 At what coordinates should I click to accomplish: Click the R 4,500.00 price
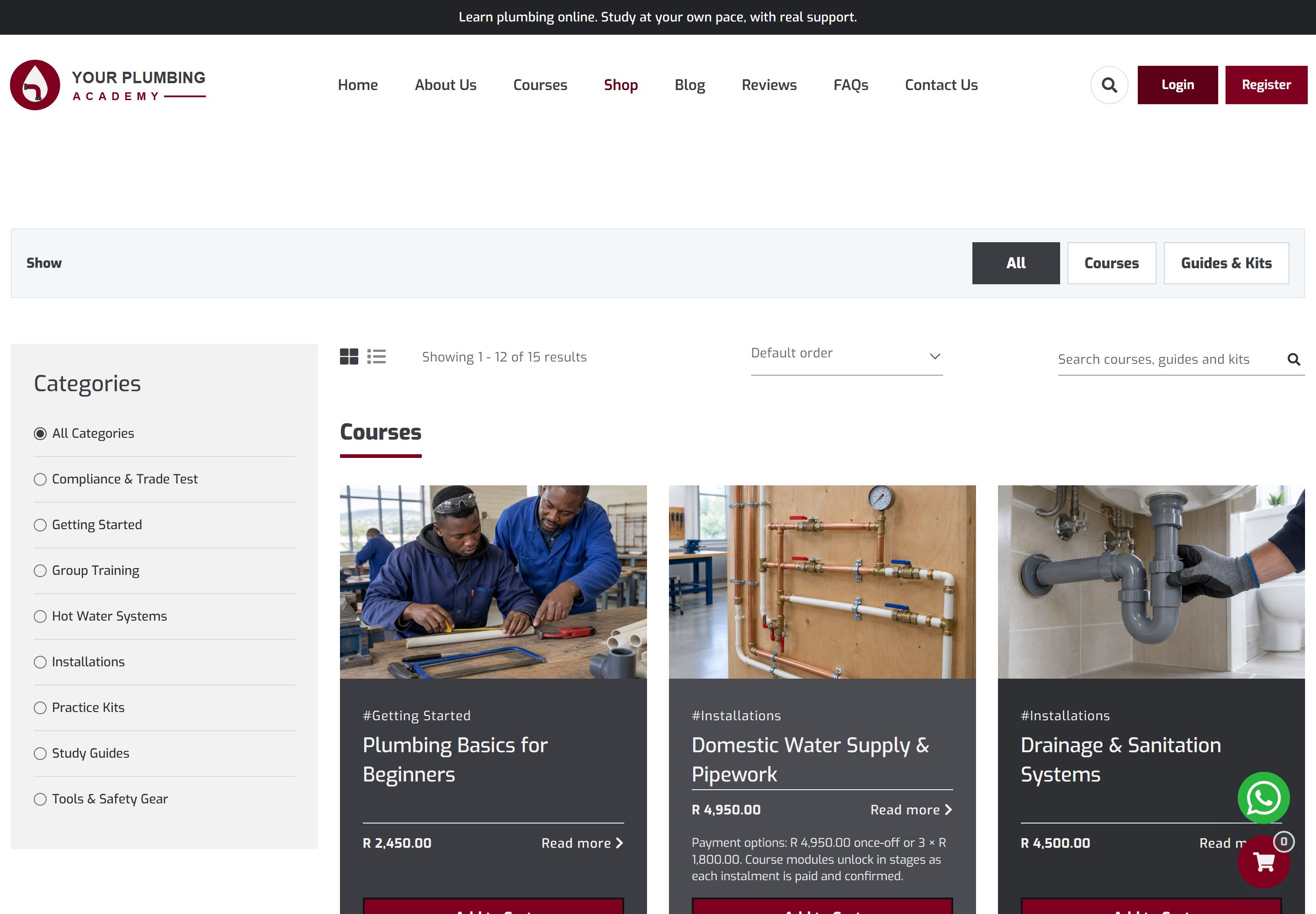(1056, 843)
